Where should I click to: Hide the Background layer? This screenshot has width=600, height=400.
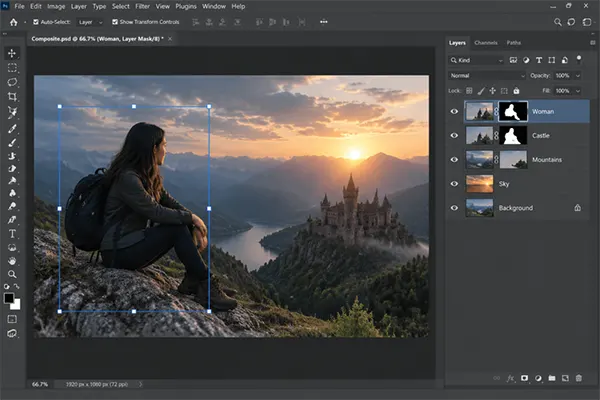pos(454,208)
